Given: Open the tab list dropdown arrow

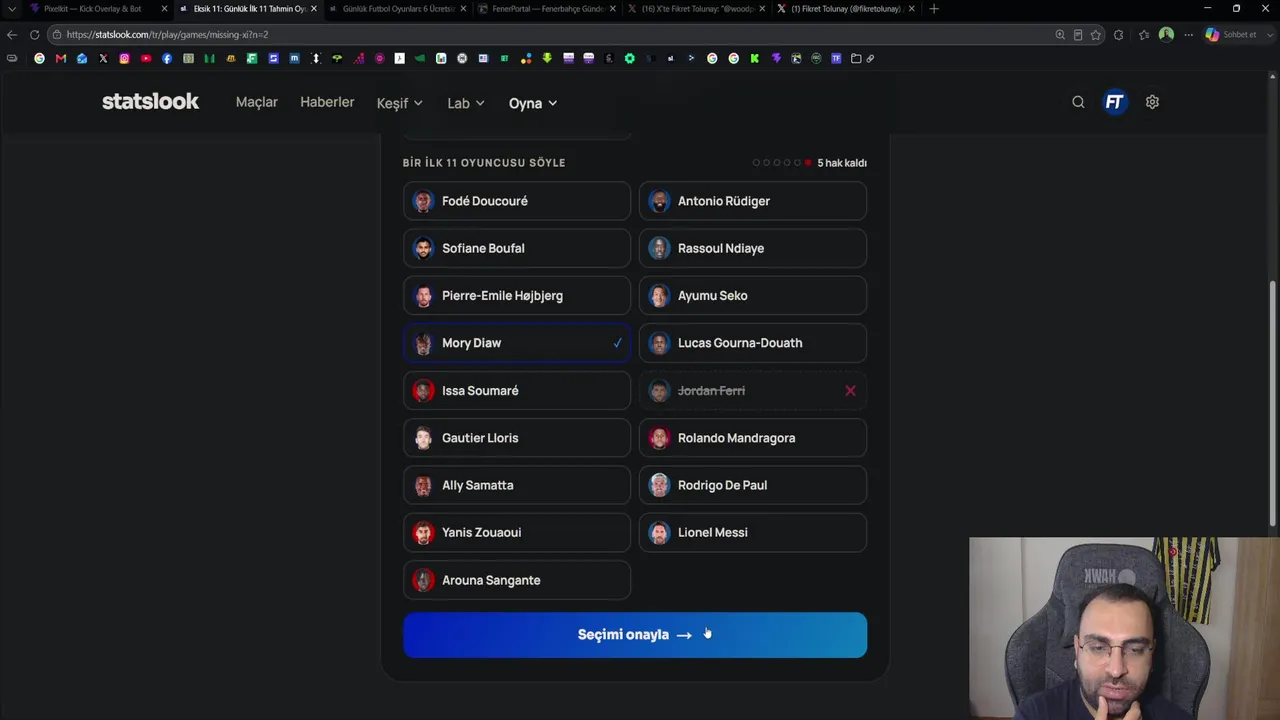Looking at the screenshot, I should [12, 8].
